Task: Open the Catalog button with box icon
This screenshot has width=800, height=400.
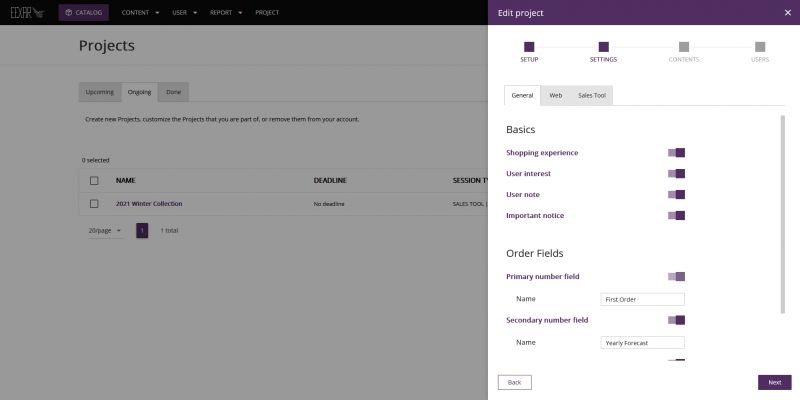Action: coord(83,13)
